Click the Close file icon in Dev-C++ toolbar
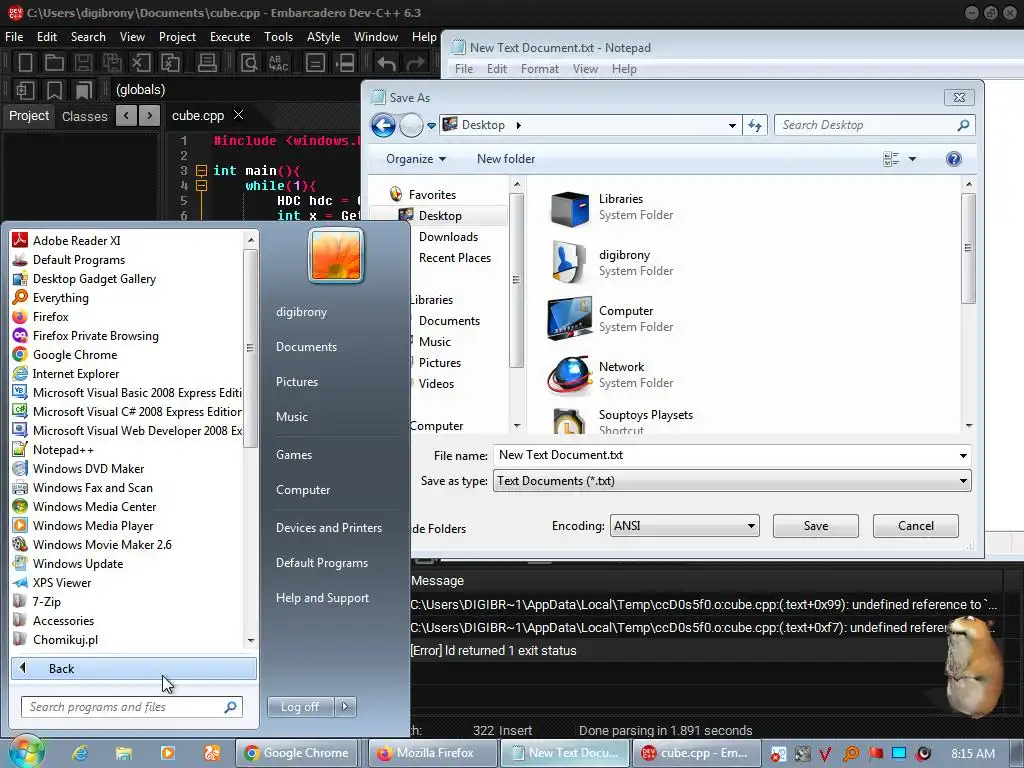 pos(141,63)
